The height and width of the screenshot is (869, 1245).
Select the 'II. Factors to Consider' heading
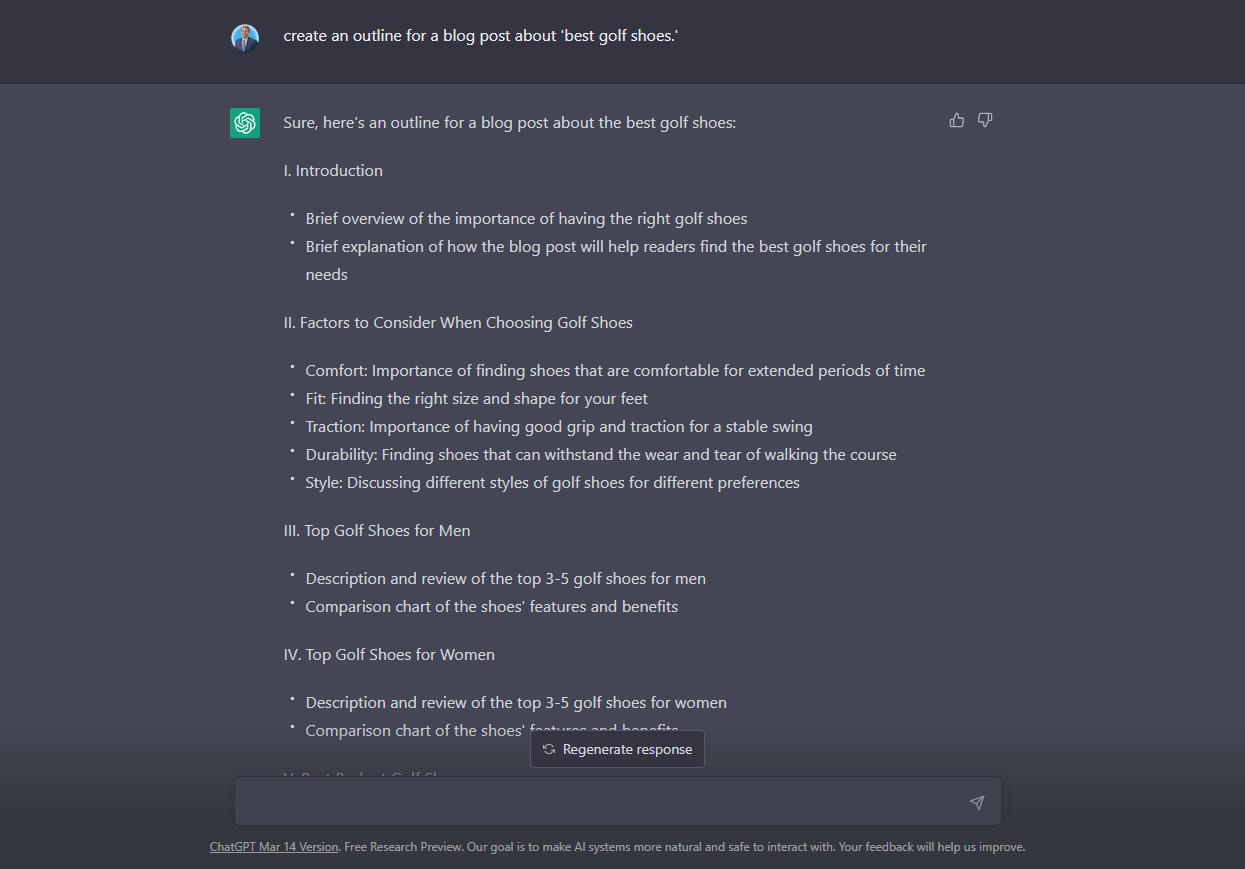[x=458, y=323]
